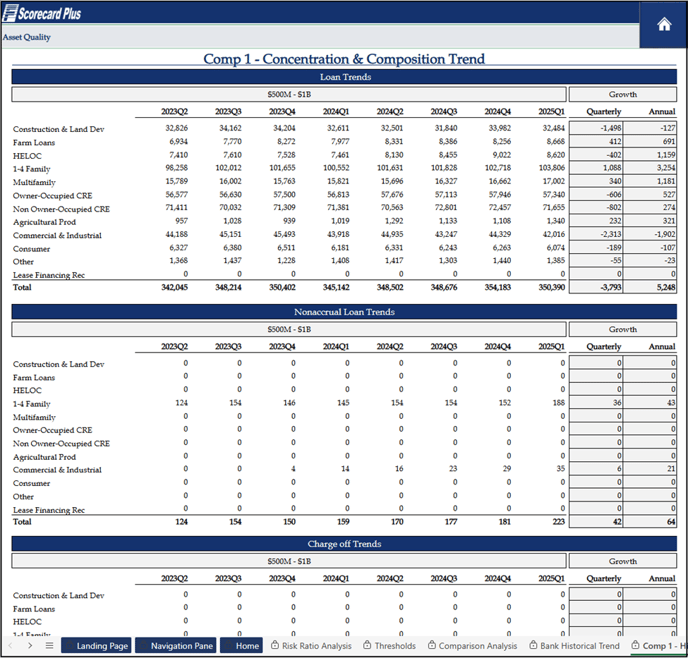Select Farm Loans 2024Q3 value 8,386
The width and height of the screenshot is (688, 658).
[x=448, y=141]
